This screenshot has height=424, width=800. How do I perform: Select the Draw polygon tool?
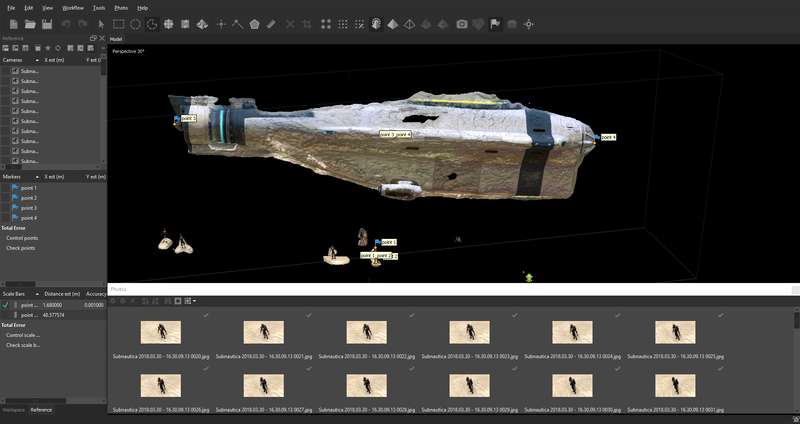[x=254, y=24]
